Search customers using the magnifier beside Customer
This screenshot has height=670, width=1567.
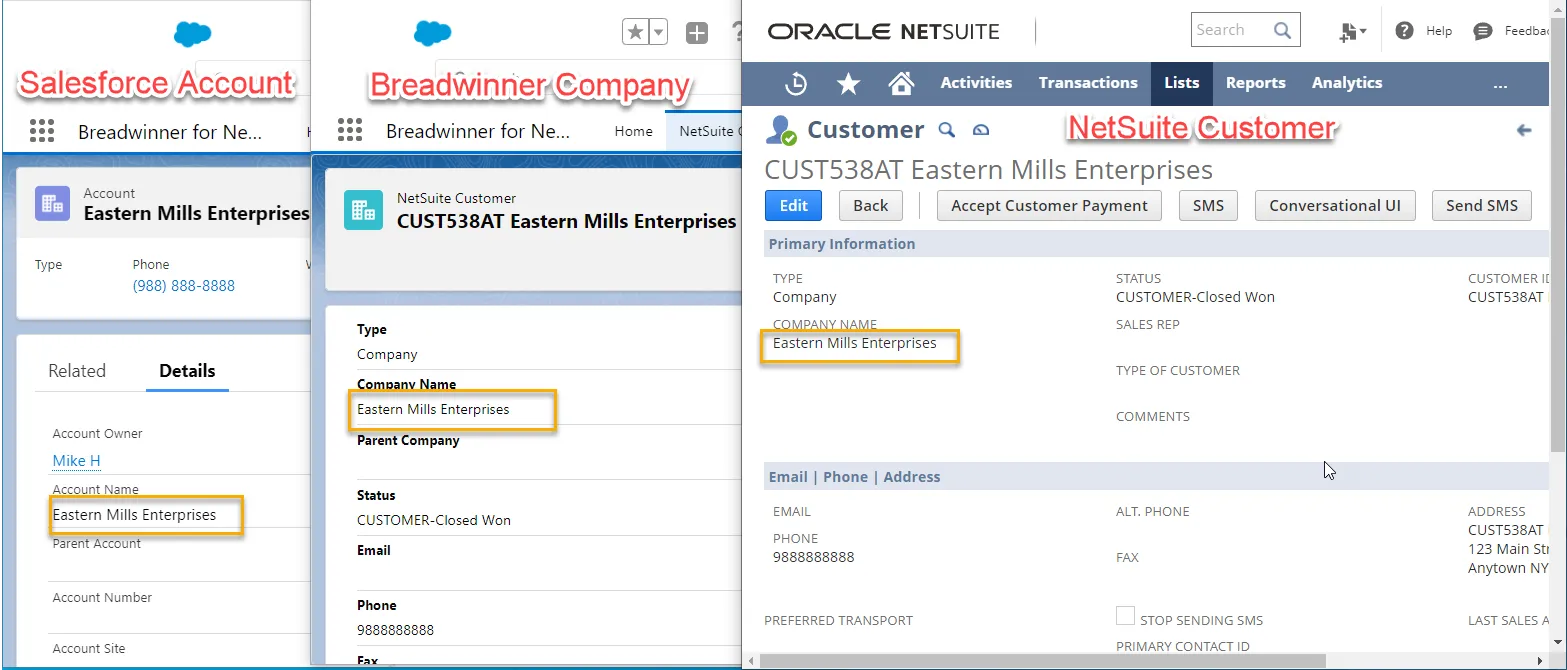946,130
